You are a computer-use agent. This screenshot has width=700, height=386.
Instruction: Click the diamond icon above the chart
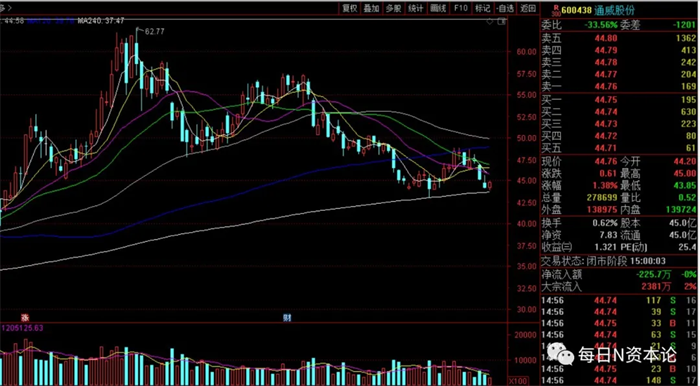point(491,21)
